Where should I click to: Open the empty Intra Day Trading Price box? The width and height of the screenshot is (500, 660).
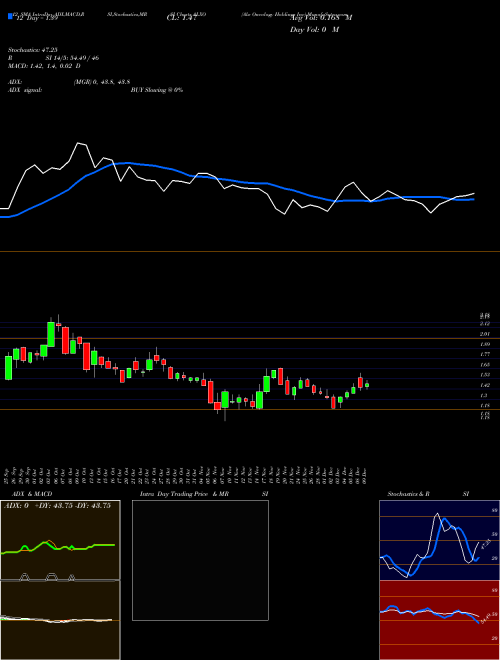point(200,560)
